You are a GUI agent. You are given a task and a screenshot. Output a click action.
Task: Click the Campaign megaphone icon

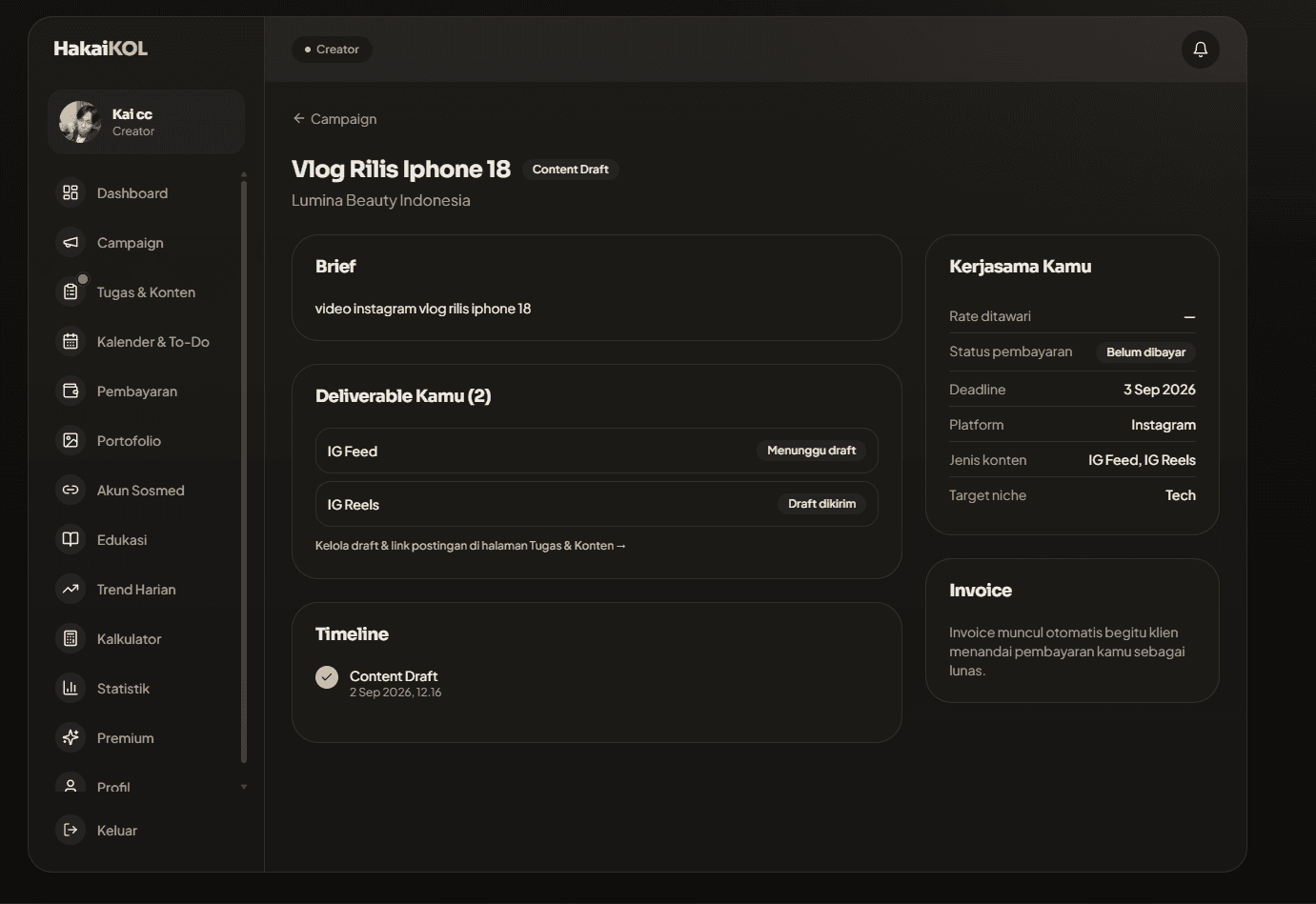pyautogui.click(x=71, y=243)
